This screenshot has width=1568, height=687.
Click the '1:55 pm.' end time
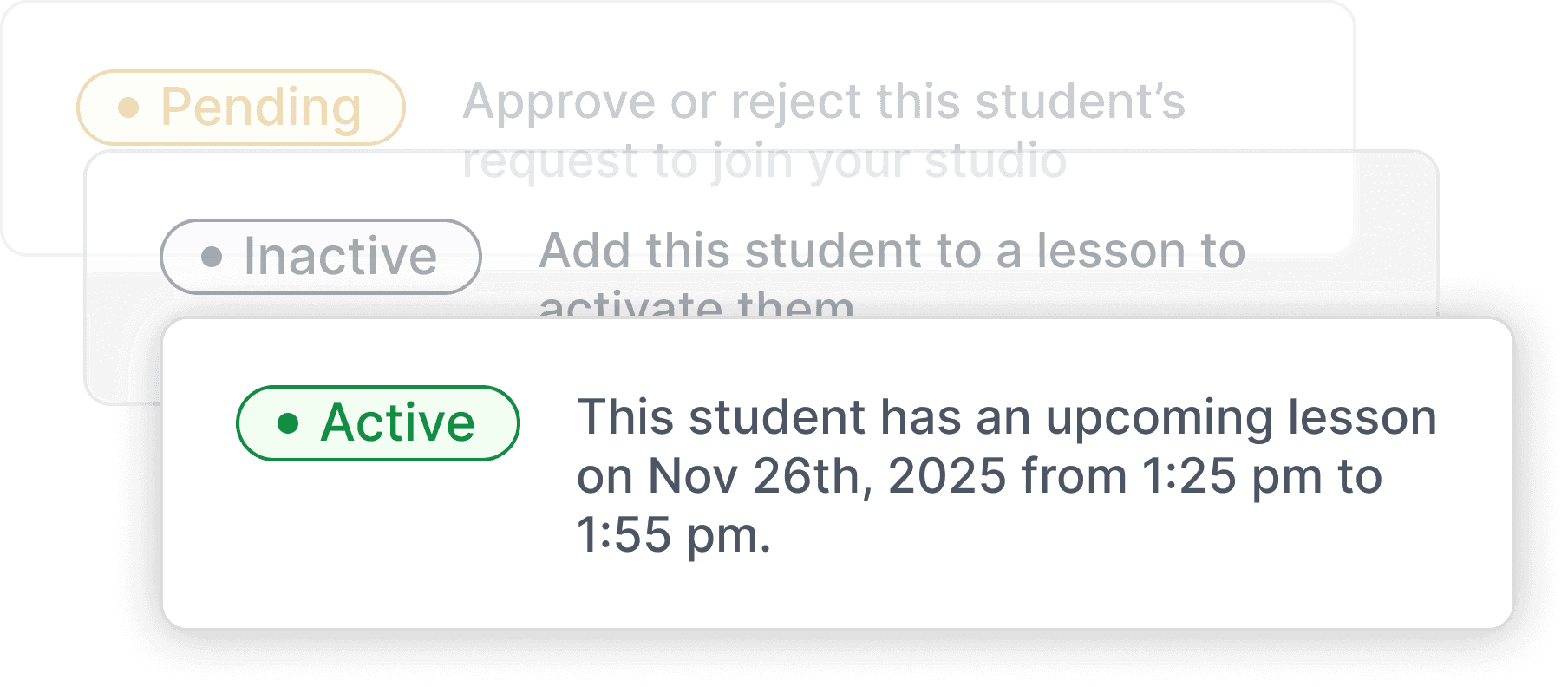coord(673,535)
